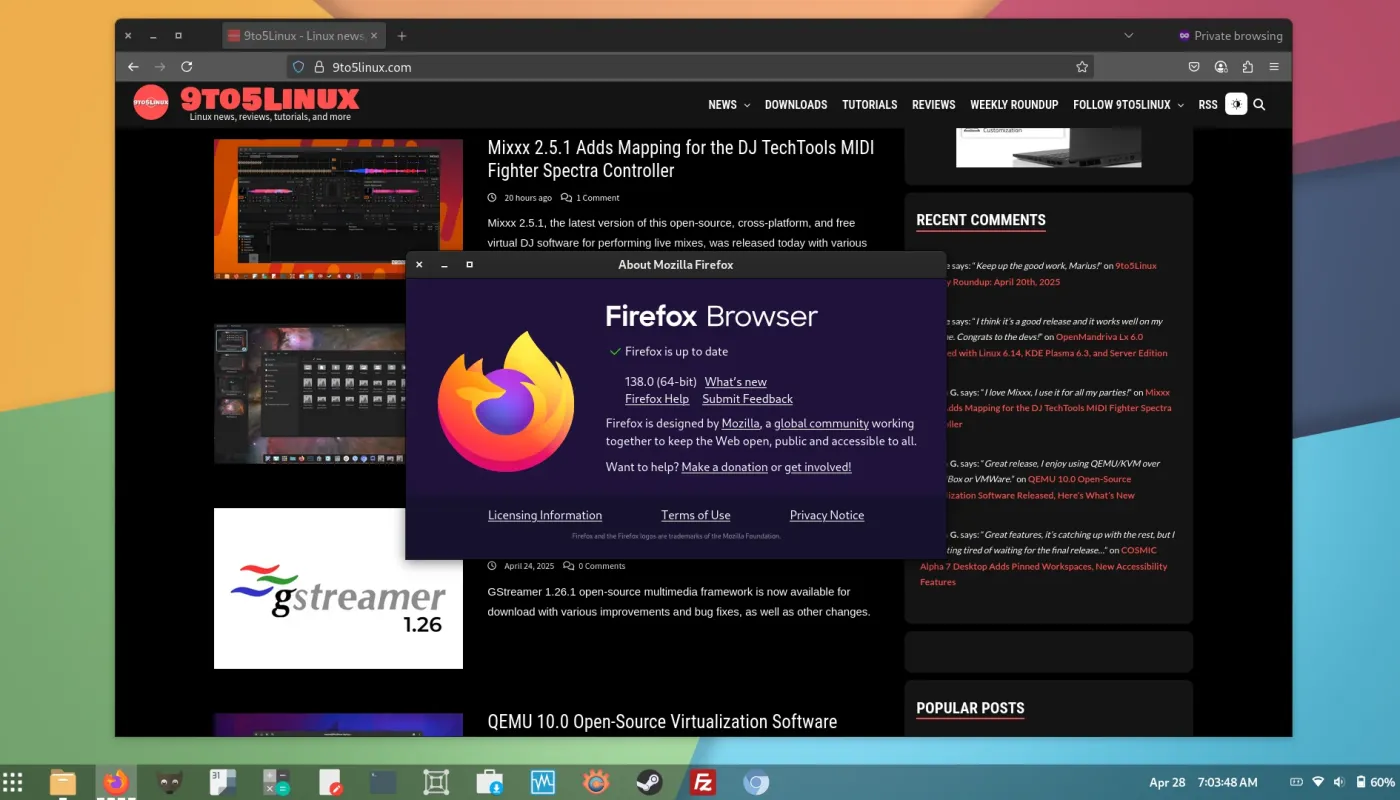Open the COSMIC Alpha 7 comment link

(x=1043, y=566)
